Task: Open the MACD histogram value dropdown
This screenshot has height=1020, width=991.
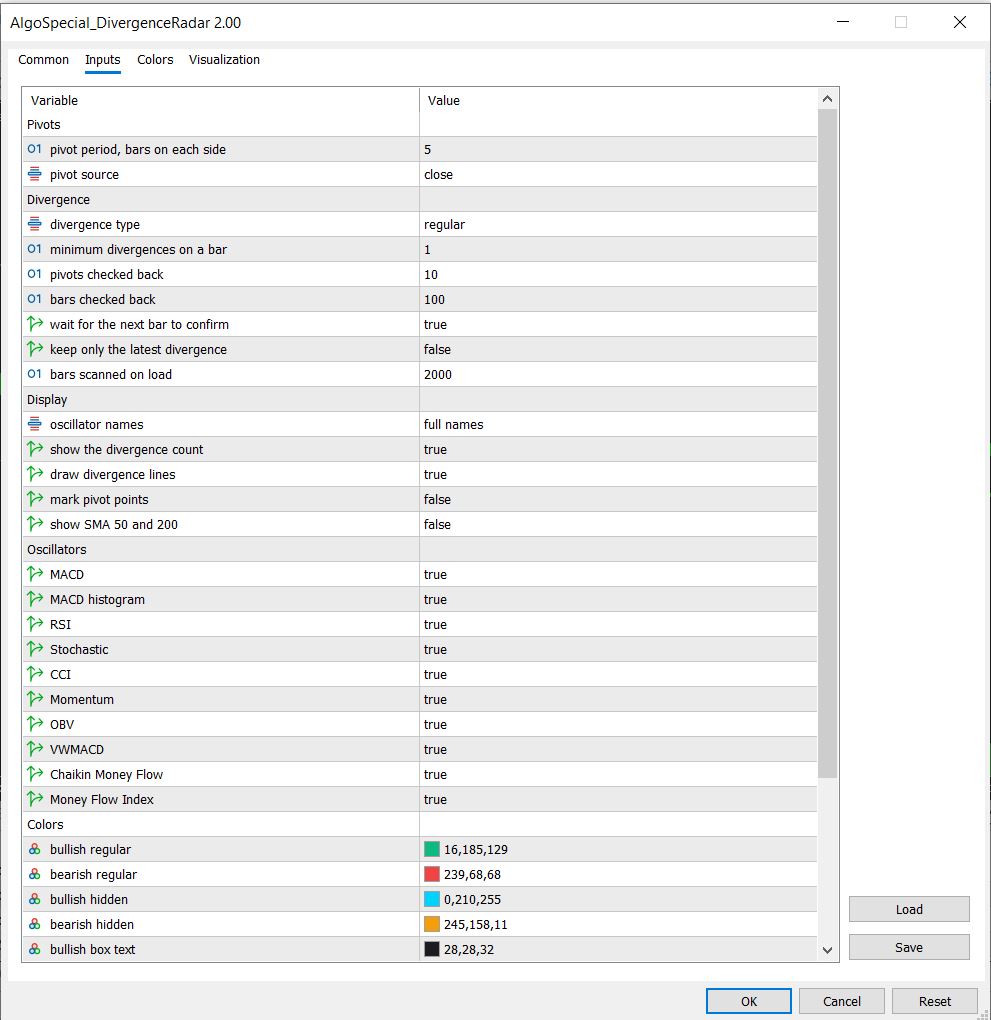Action: pos(618,599)
